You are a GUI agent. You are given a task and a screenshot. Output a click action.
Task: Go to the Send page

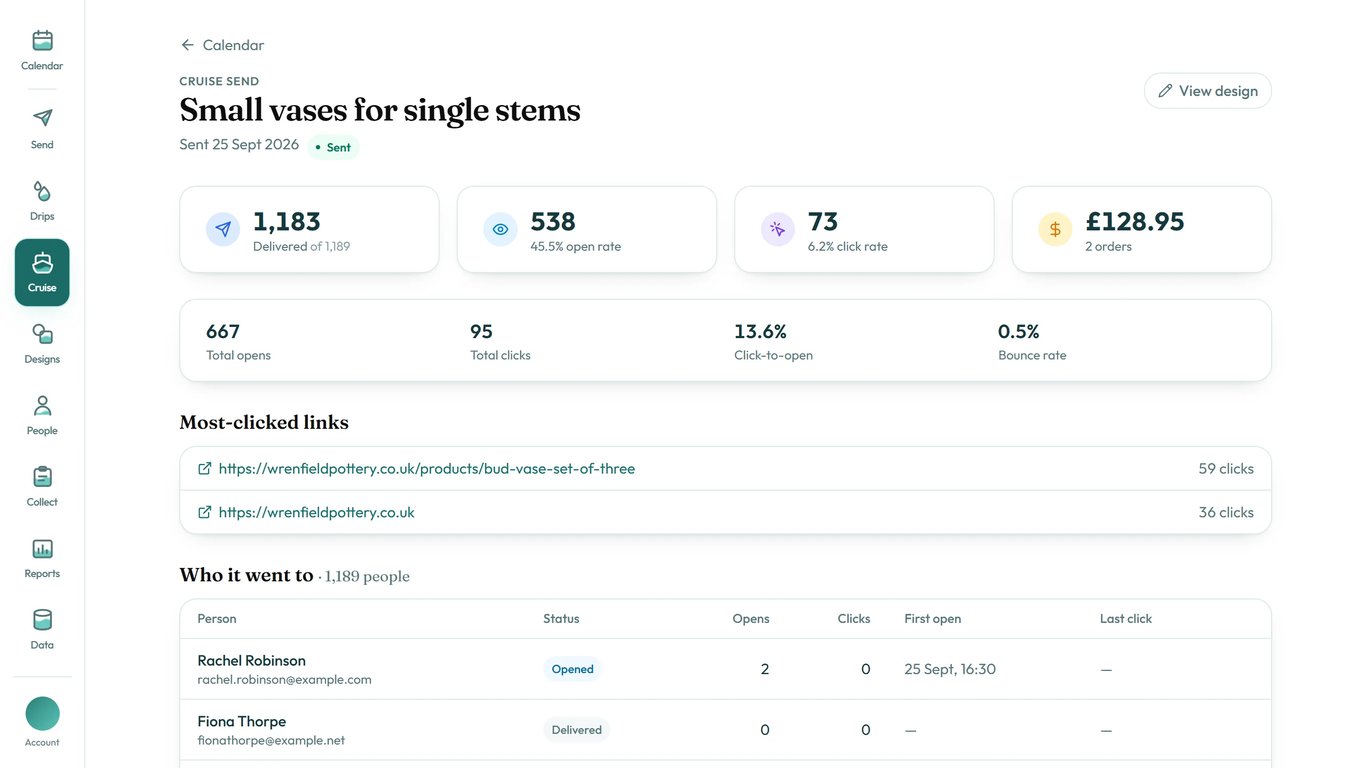tap(42, 129)
